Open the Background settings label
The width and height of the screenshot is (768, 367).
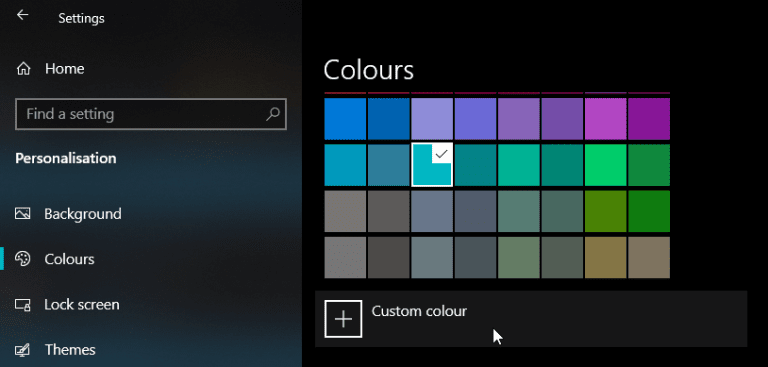(x=83, y=214)
